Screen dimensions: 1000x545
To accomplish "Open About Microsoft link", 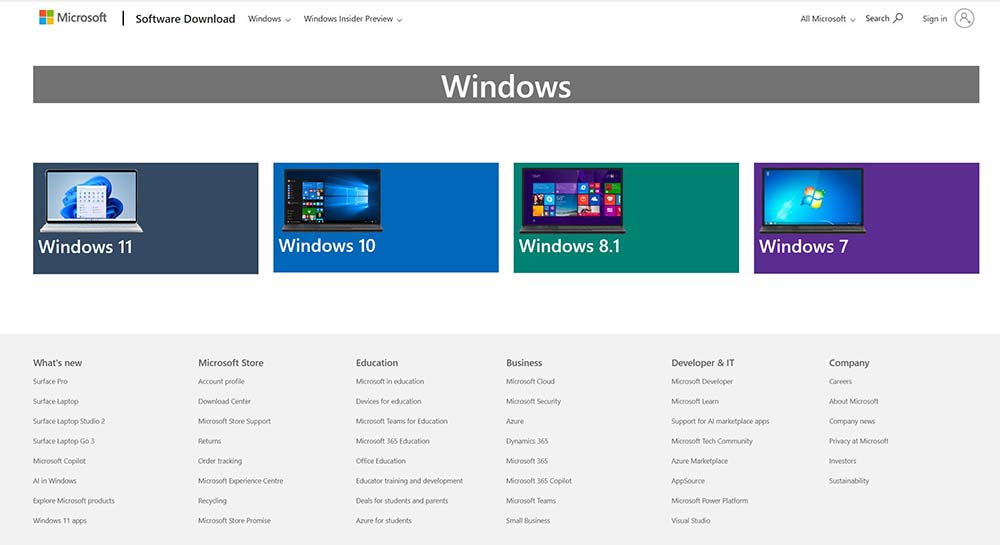I will (853, 401).
